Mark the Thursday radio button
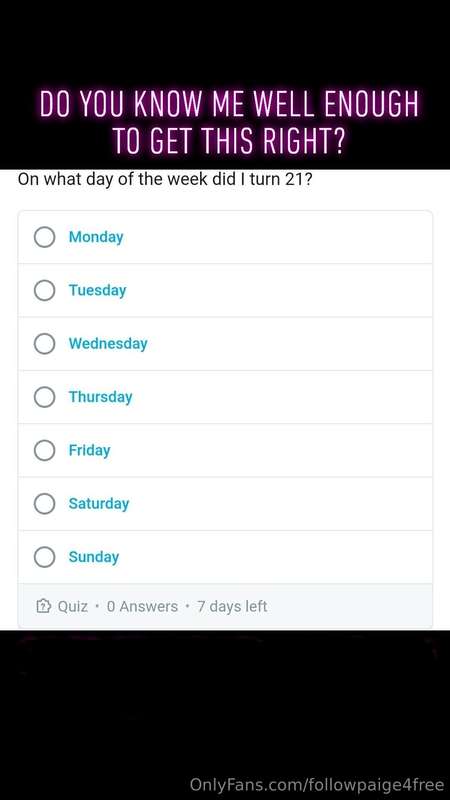 (x=44, y=397)
